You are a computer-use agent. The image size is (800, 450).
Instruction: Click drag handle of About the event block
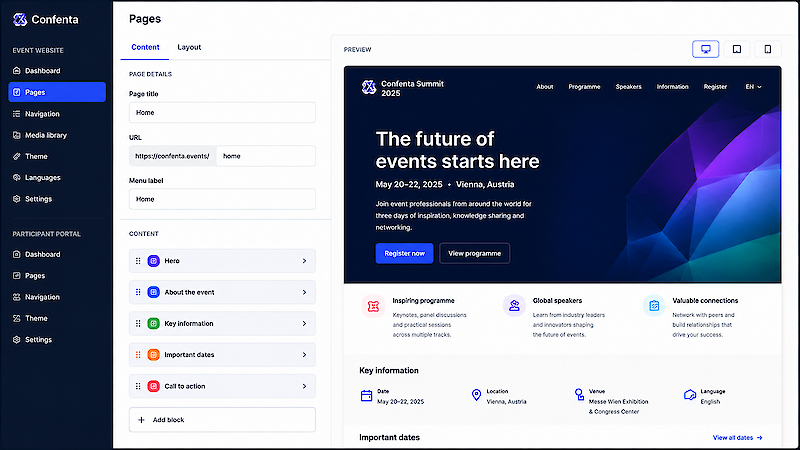click(138, 292)
